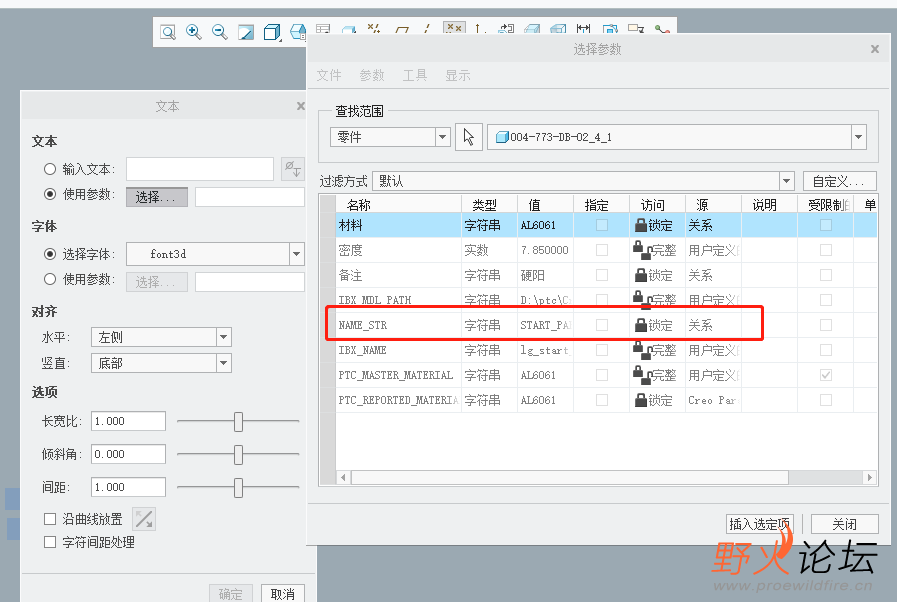Click the dimension-arrow icon in the toolbar
The width and height of the screenshot is (897, 602).
click(x=584, y=29)
